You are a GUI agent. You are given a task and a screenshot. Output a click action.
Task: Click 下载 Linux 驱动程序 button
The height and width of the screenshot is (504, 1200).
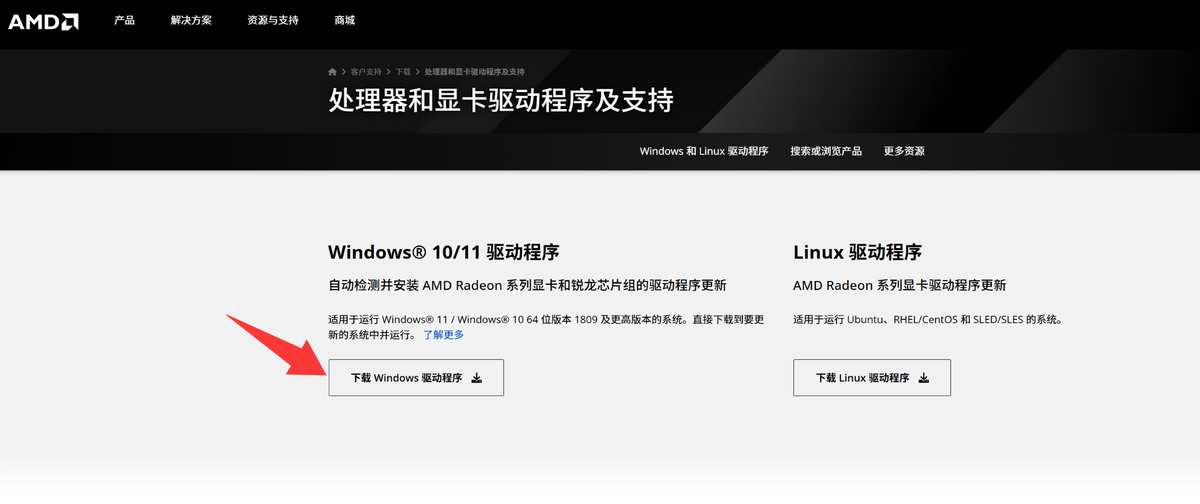[872, 378]
